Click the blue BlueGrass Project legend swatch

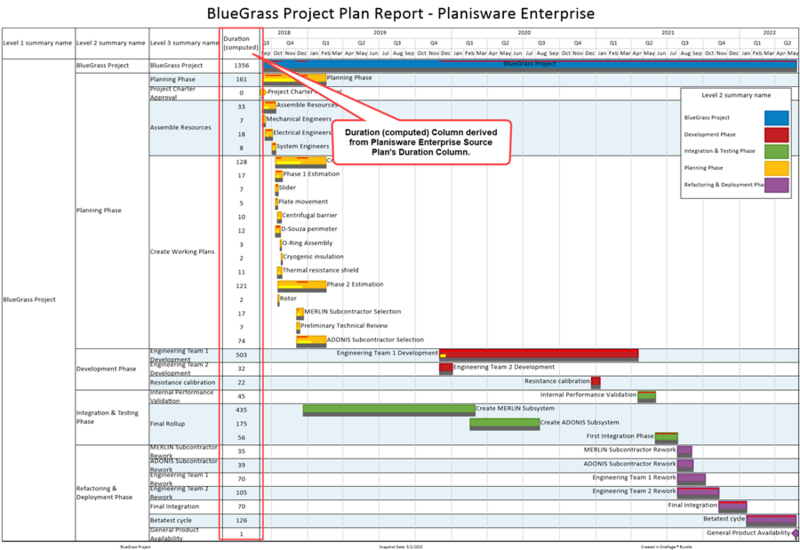coord(776,118)
